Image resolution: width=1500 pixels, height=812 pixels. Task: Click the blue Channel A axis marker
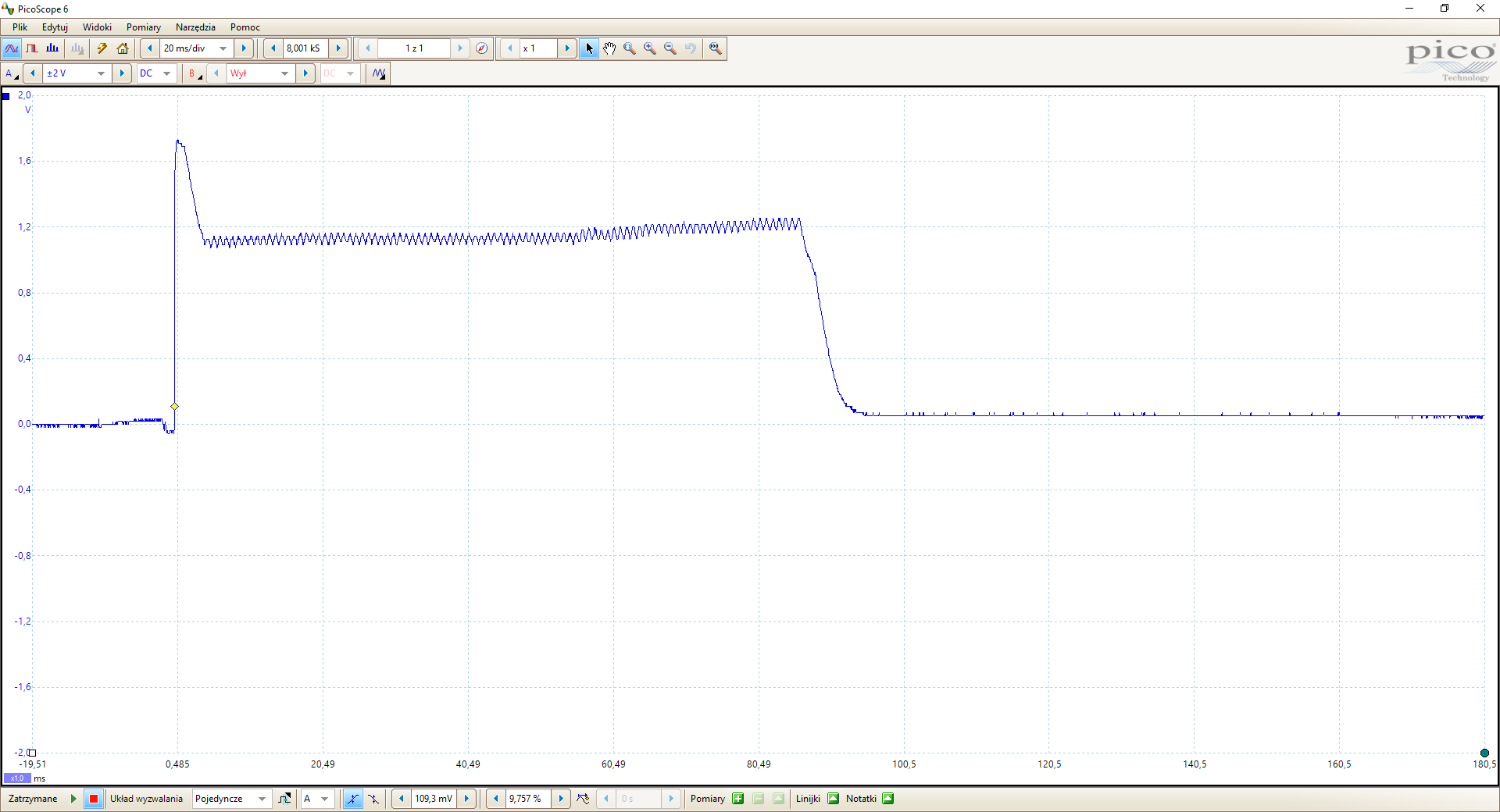pyautogui.click(x=6, y=96)
